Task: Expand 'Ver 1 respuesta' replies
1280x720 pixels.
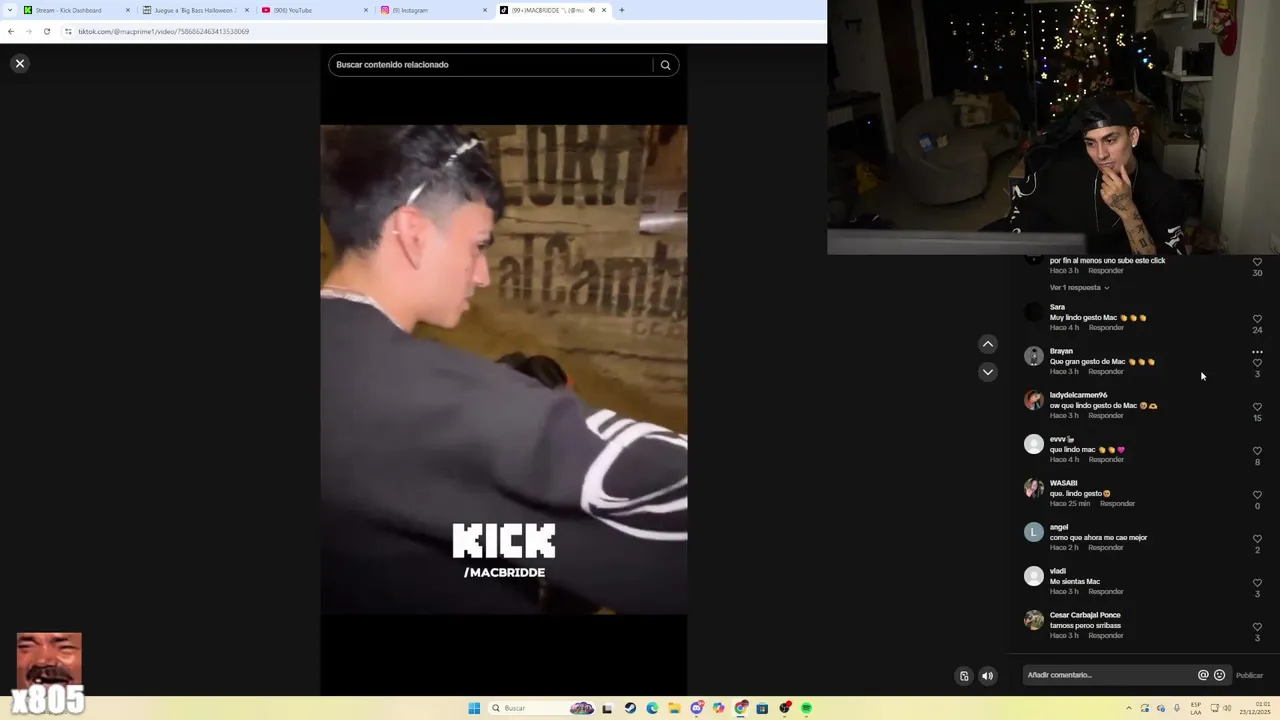Action: click(1079, 287)
